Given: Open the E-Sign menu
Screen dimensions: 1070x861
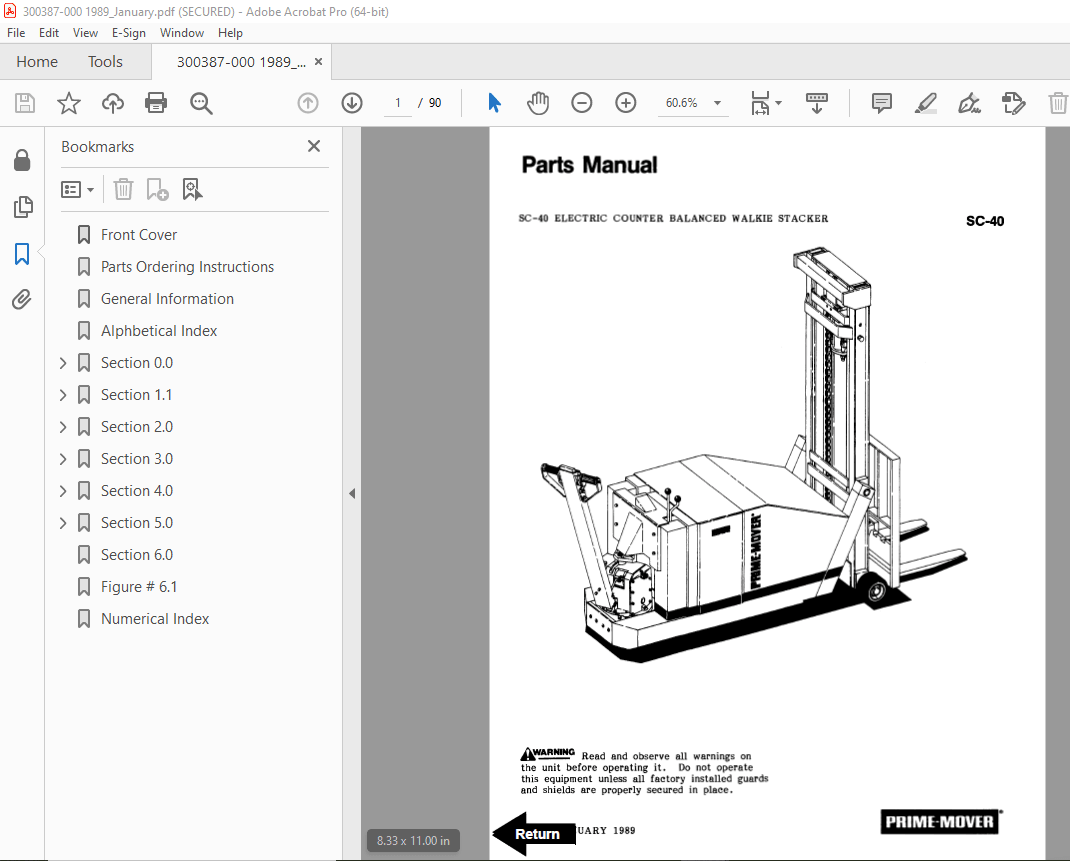Looking at the screenshot, I should pyautogui.click(x=129, y=32).
